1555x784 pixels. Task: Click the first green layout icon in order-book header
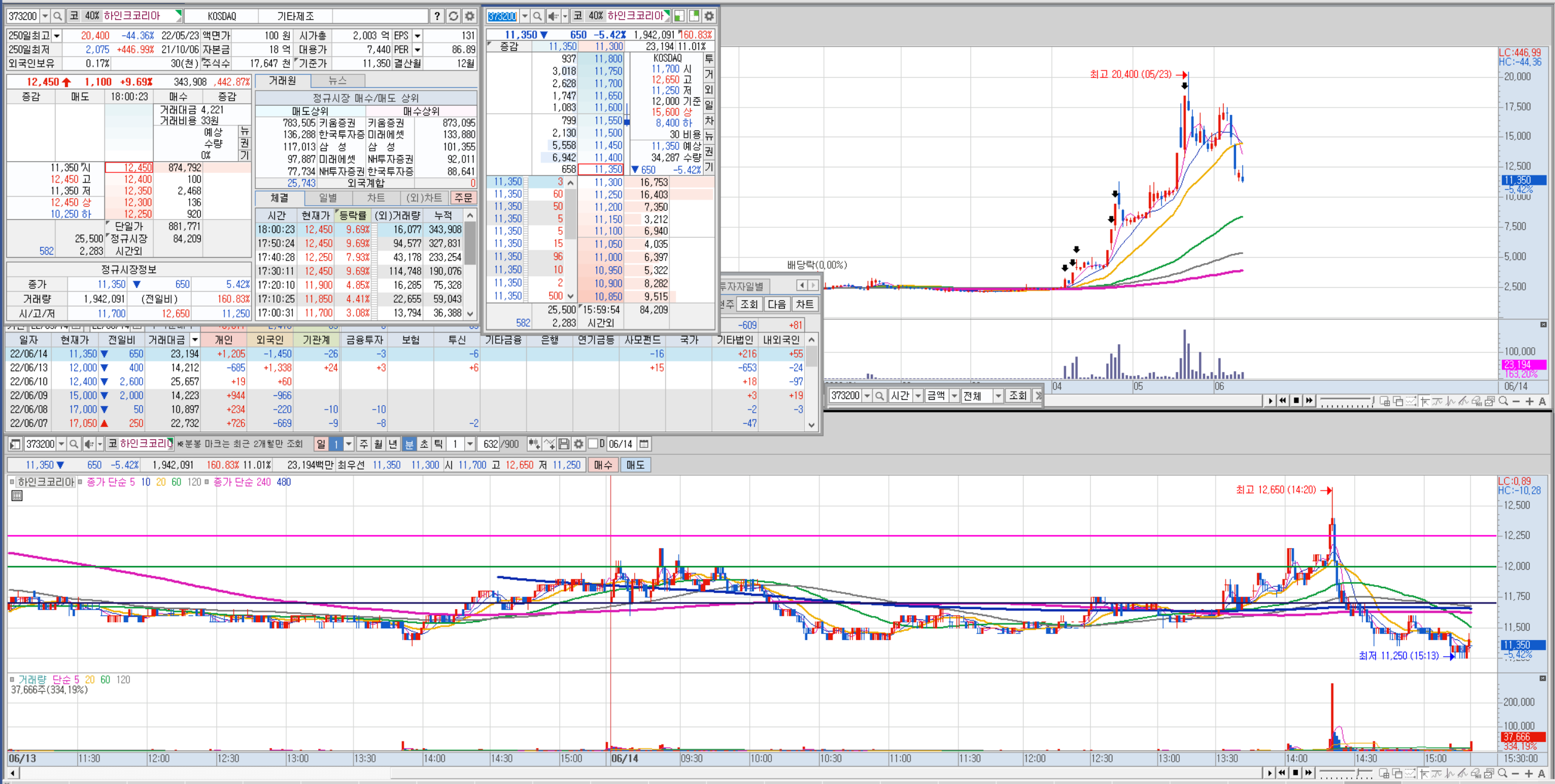679,16
